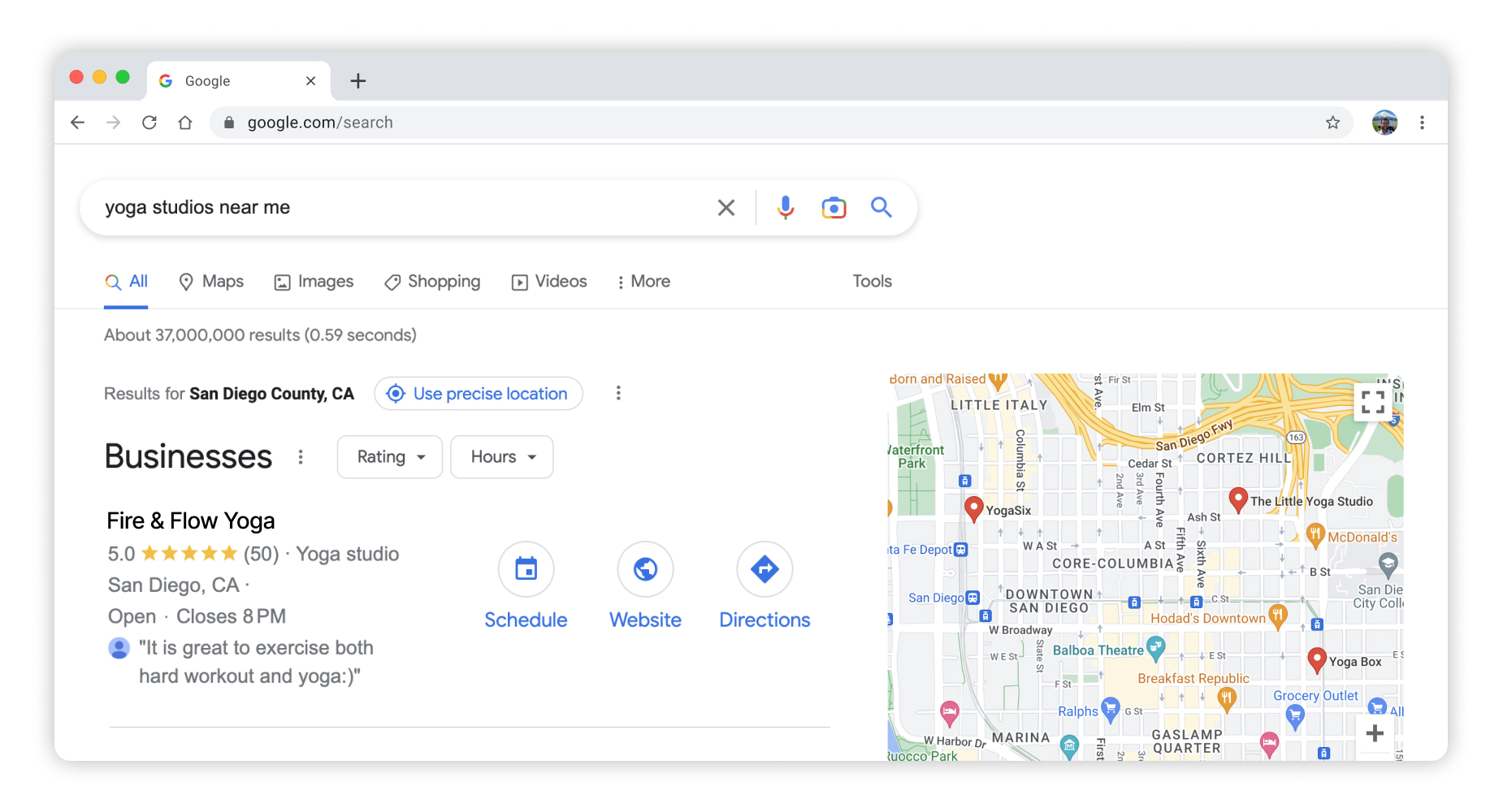The width and height of the screenshot is (1503, 812).
Task: Get Directions to Fire & Flow Yoga
Action: pyautogui.click(x=764, y=569)
